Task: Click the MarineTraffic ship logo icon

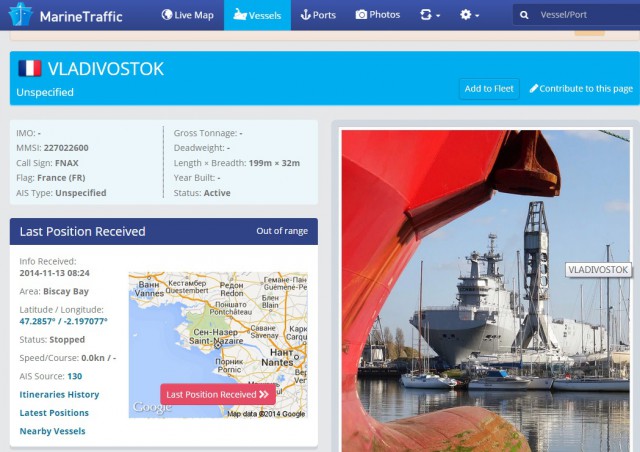Action: coord(21,14)
